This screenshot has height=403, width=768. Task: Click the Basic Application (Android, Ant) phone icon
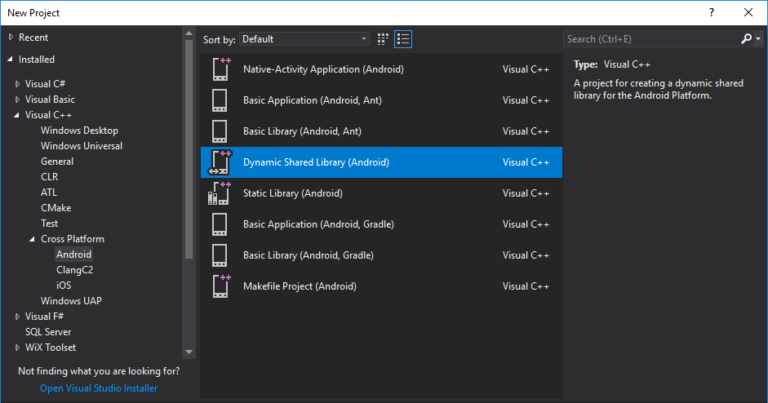(x=219, y=100)
